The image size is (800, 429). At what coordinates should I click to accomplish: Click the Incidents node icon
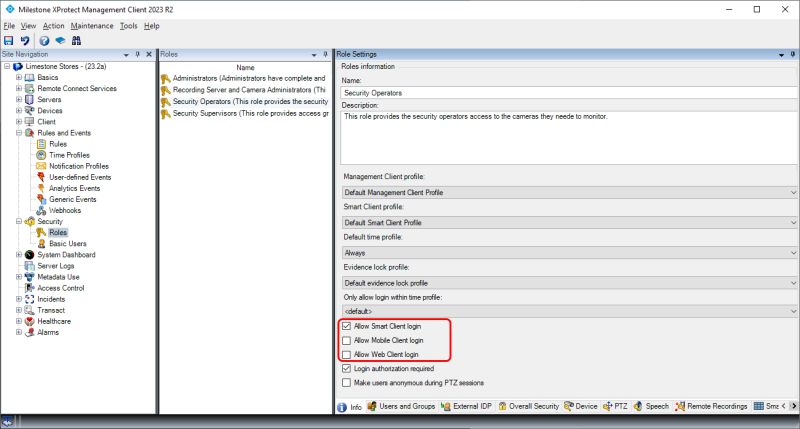(x=30, y=299)
